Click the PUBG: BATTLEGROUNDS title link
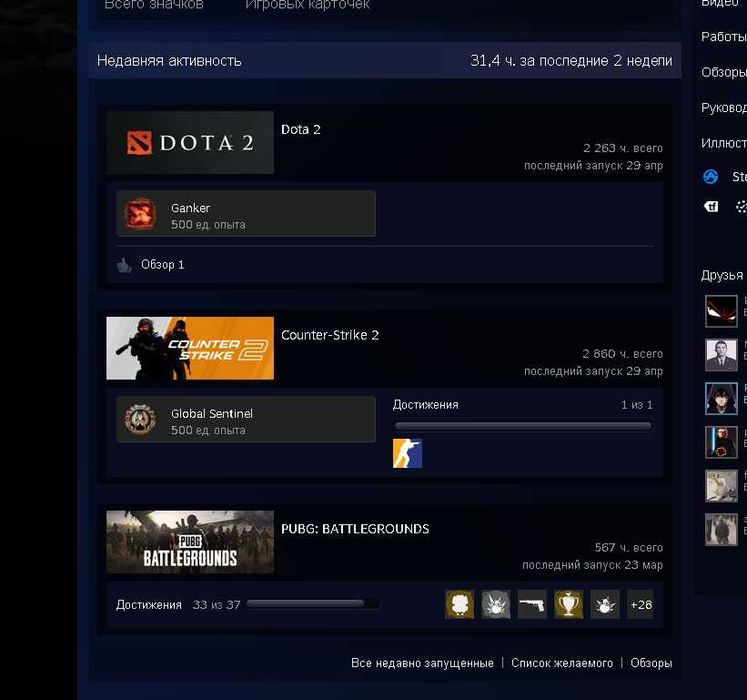 click(x=355, y=529)
